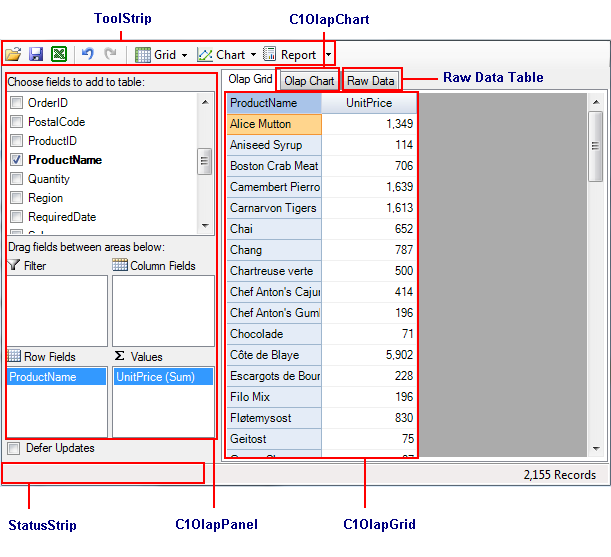Image resolution: width=611 pixels, height=557 pixels.
Task: Select UnitPrice (Sum) in the Values list
Action: point(163,377)
